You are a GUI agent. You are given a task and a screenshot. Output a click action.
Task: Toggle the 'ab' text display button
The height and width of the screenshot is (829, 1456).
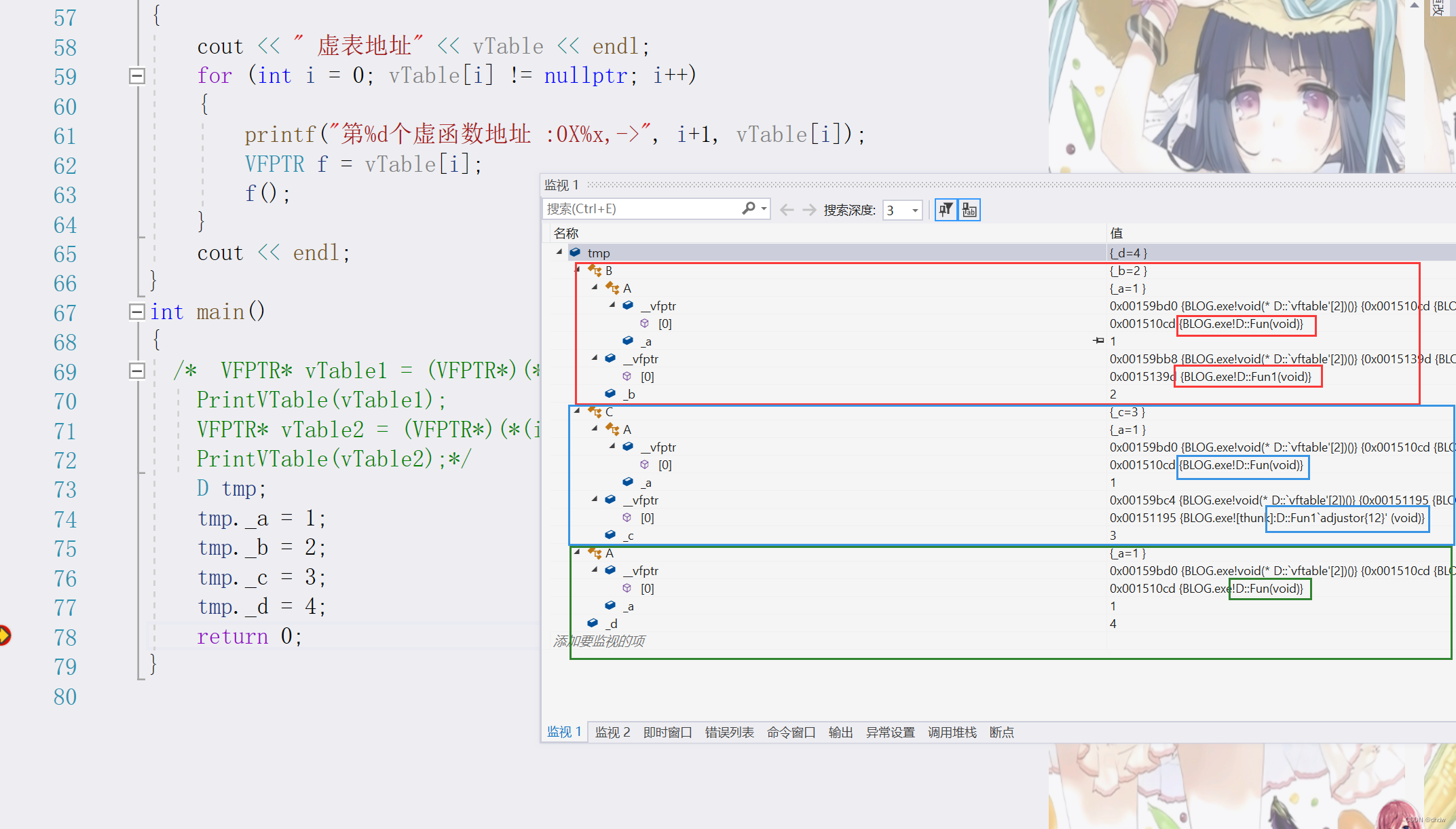(969, 210)
